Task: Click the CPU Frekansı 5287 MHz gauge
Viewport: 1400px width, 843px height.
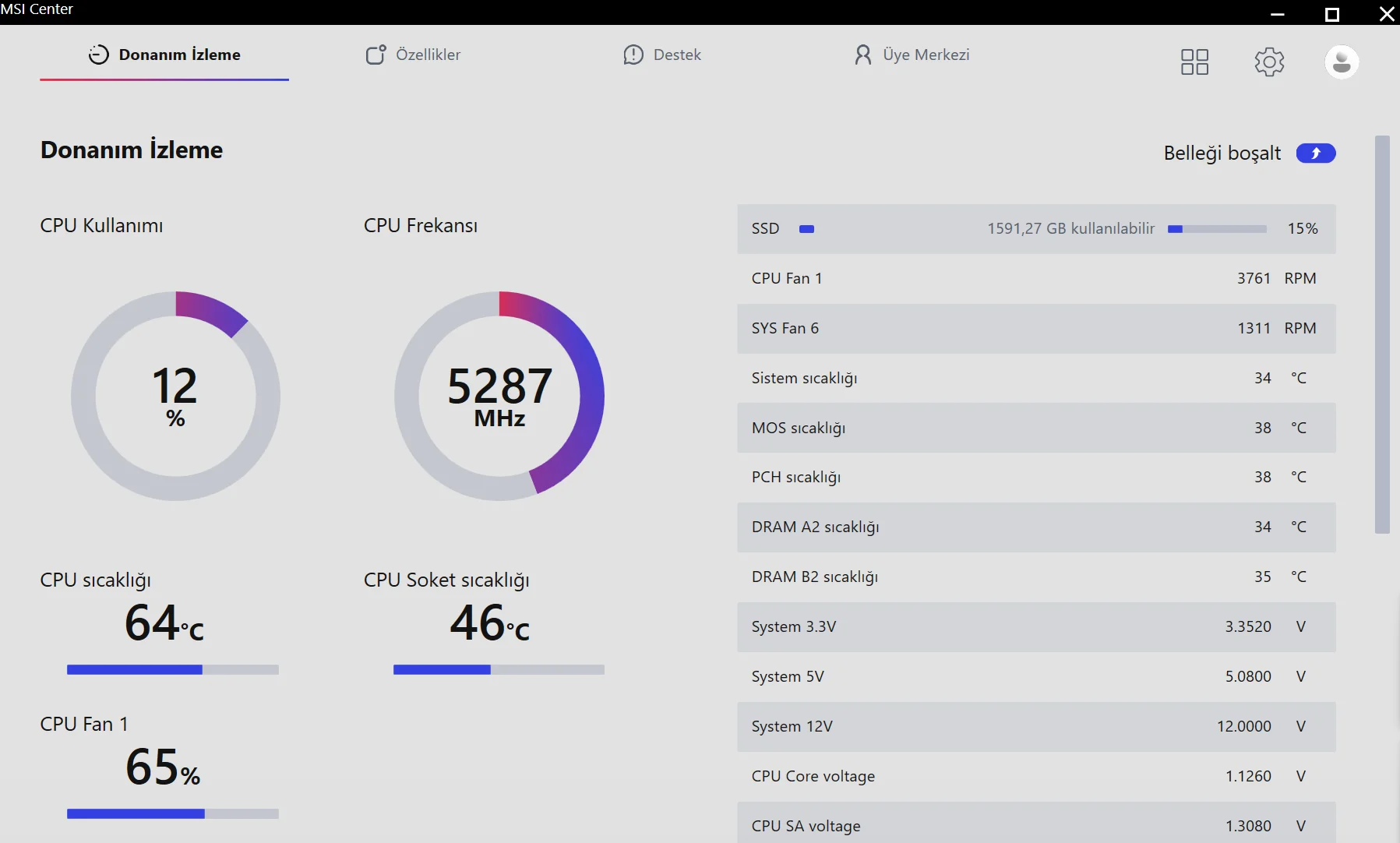Action: pos(499,396)
